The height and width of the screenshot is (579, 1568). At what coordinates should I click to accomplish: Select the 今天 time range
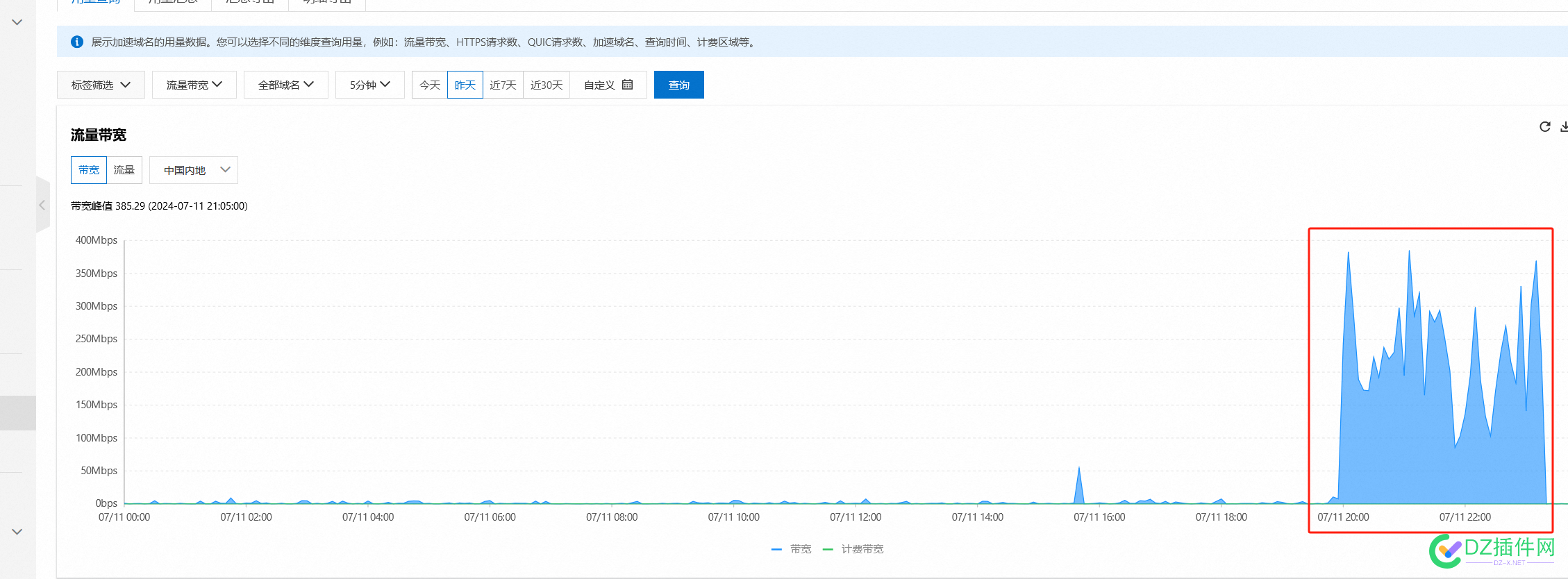point(430,85)
